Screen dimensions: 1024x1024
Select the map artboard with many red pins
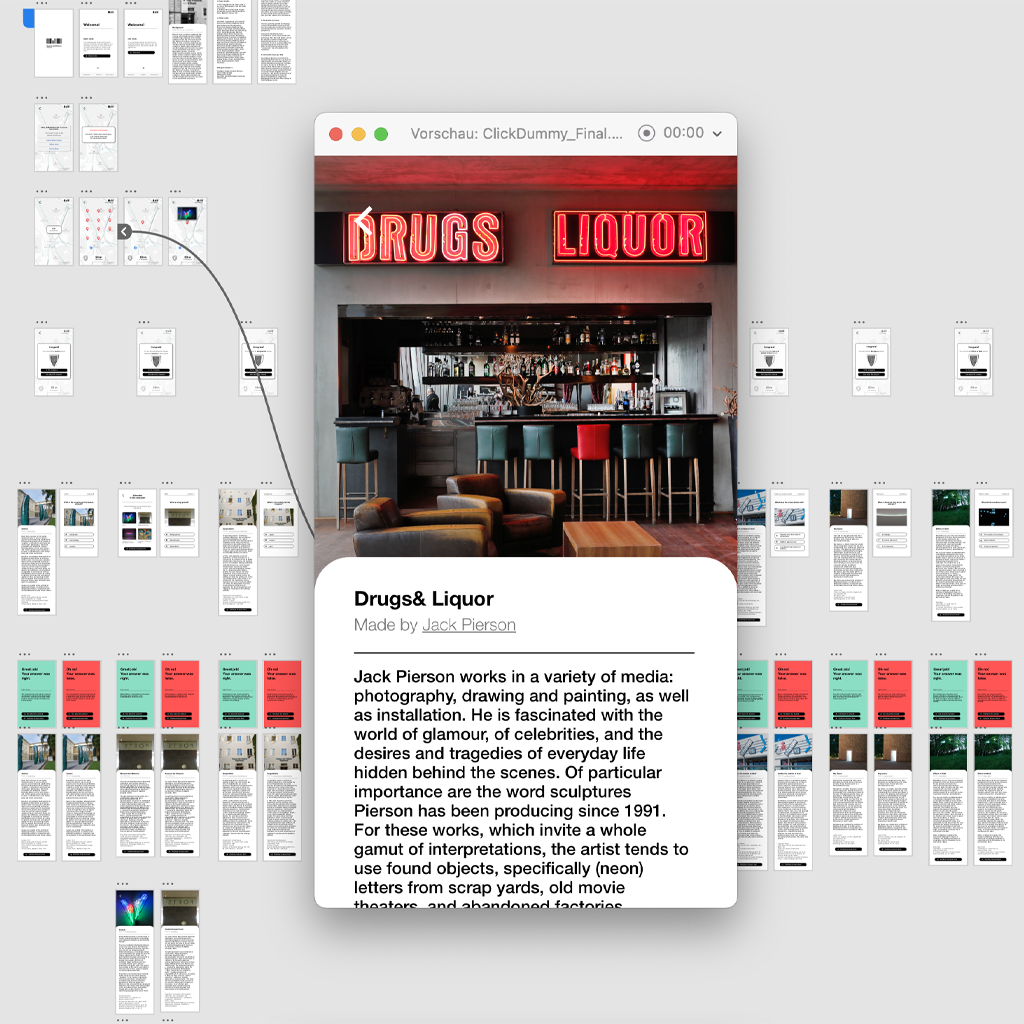click(98, 232)
